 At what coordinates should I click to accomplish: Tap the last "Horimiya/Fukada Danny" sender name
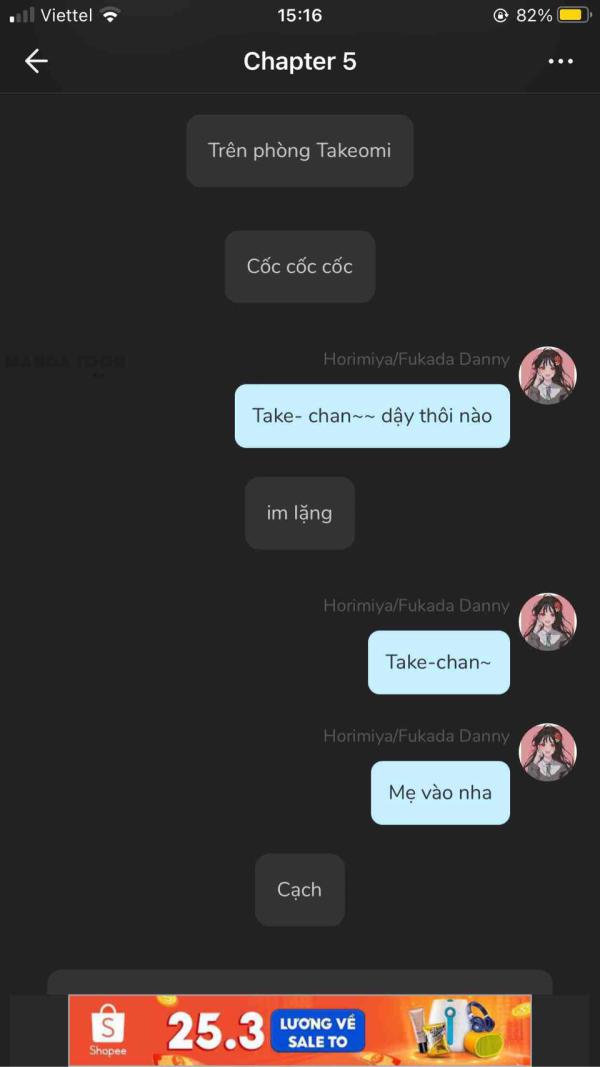coord(416,736)
